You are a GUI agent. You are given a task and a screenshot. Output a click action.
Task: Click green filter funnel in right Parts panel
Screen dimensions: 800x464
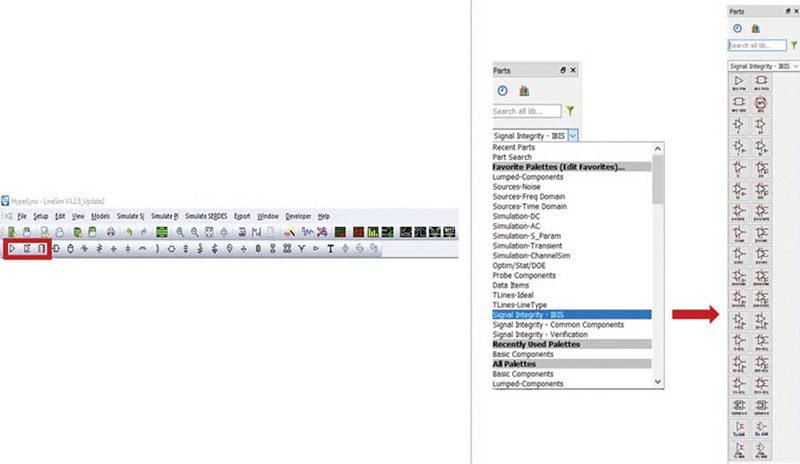pos(794,45)
